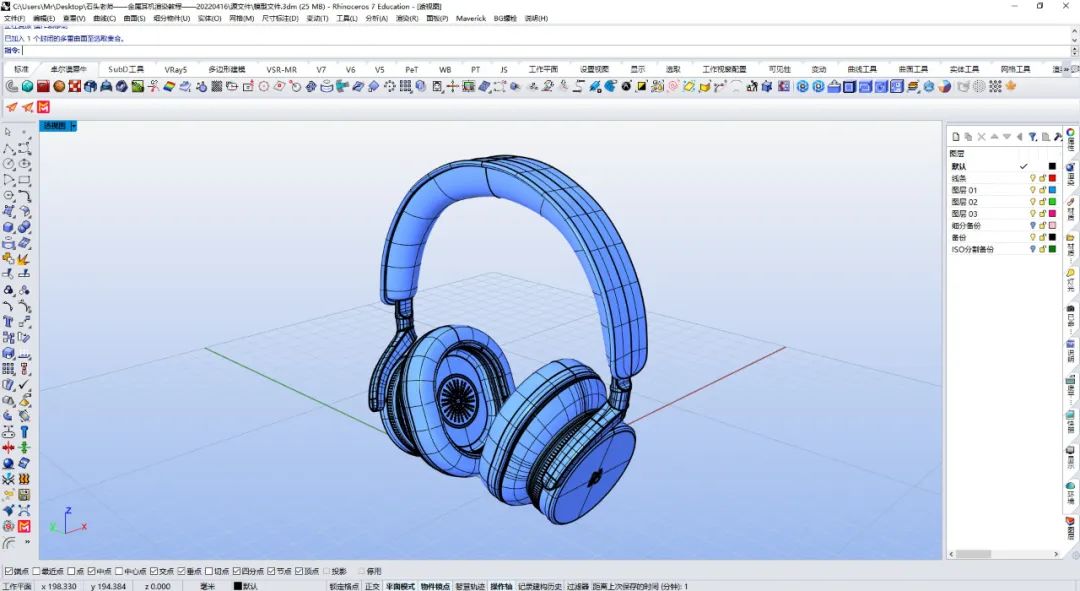The width and height of the screenshot is (1080, 591).
Task: Toggle the lock icon of 备份 layer
Action: [1043, 238]
